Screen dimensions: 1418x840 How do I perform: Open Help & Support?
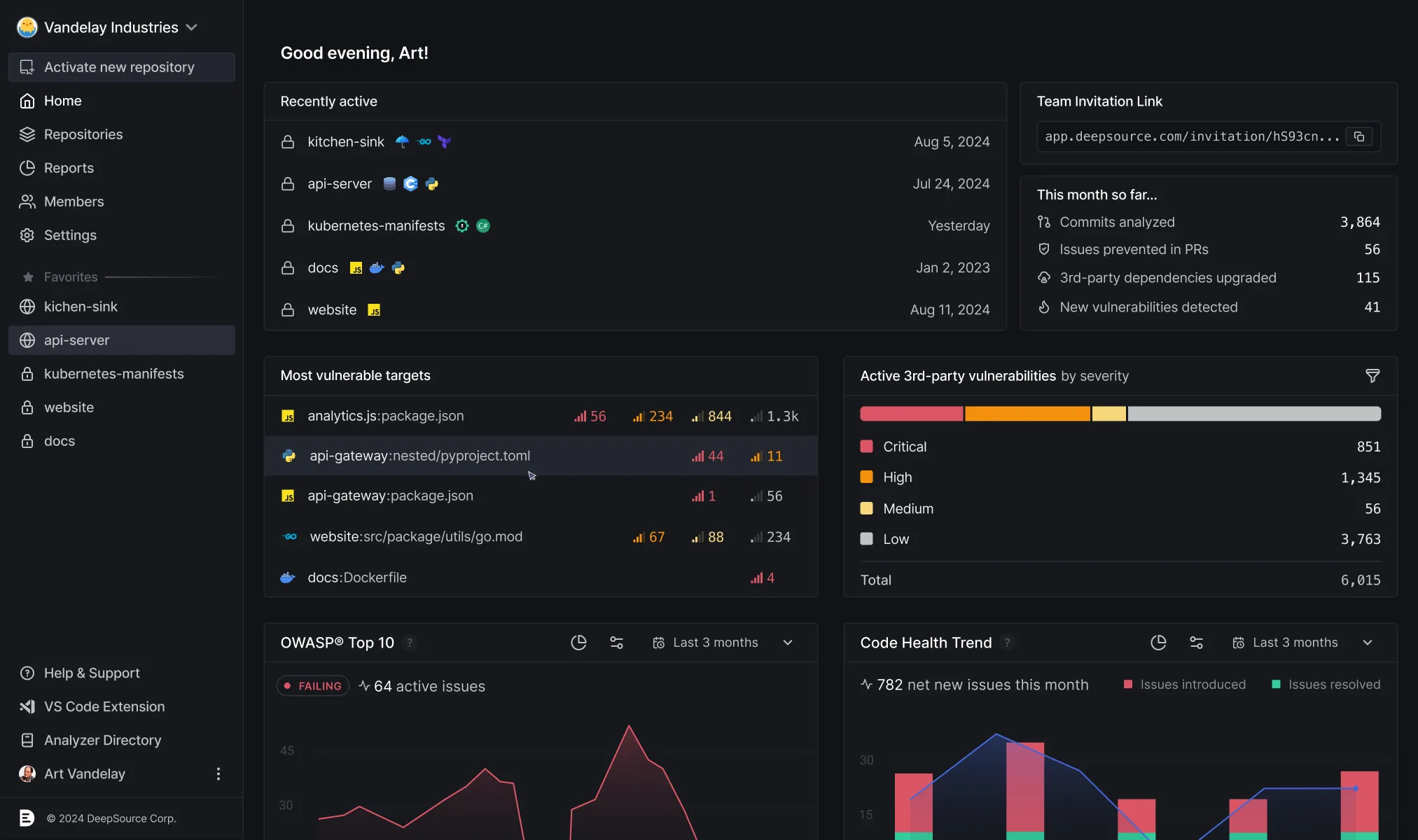click(x=92, y=673)
